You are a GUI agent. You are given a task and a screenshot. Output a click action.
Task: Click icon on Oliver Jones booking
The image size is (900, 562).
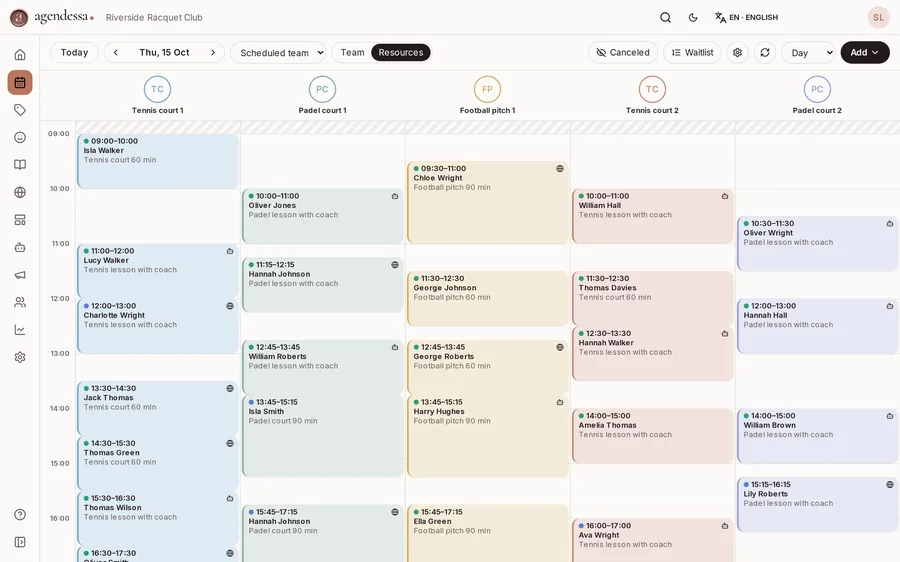(395, 196)
